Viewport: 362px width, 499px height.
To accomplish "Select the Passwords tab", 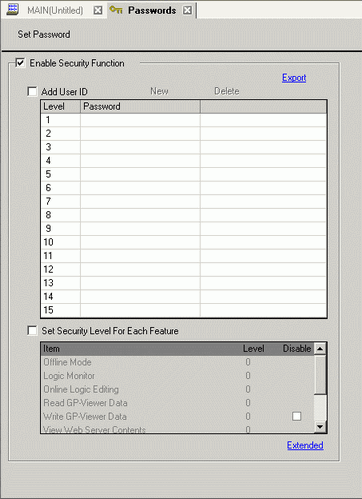I will tap(152, 10).
